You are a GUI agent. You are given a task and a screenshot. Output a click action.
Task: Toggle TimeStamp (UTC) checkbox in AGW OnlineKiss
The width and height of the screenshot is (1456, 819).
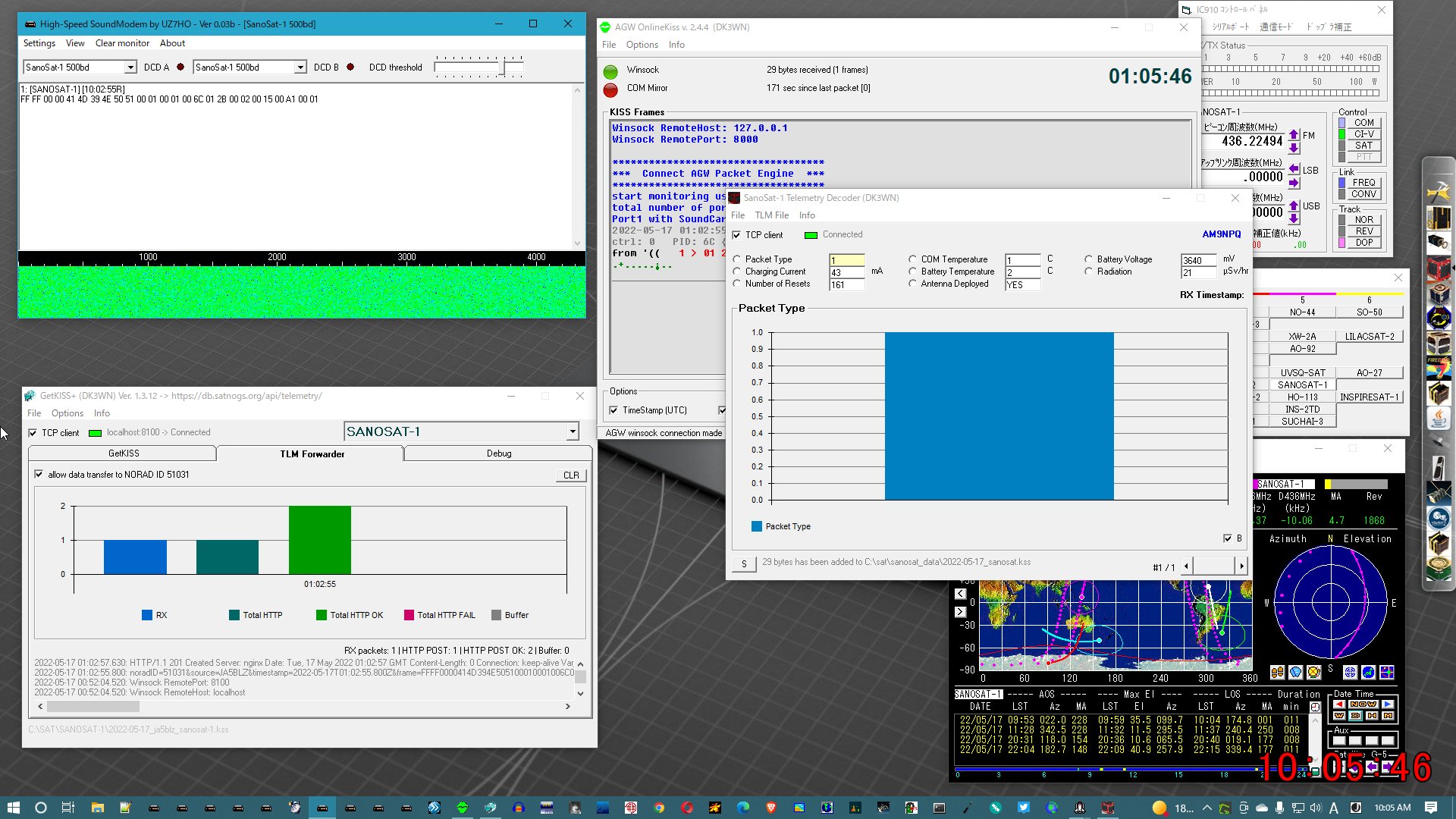point(613,410)
